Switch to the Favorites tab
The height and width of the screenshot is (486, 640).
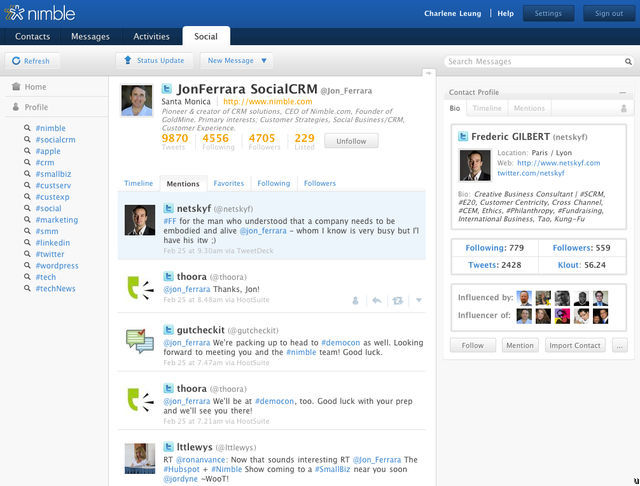point(229,183)
